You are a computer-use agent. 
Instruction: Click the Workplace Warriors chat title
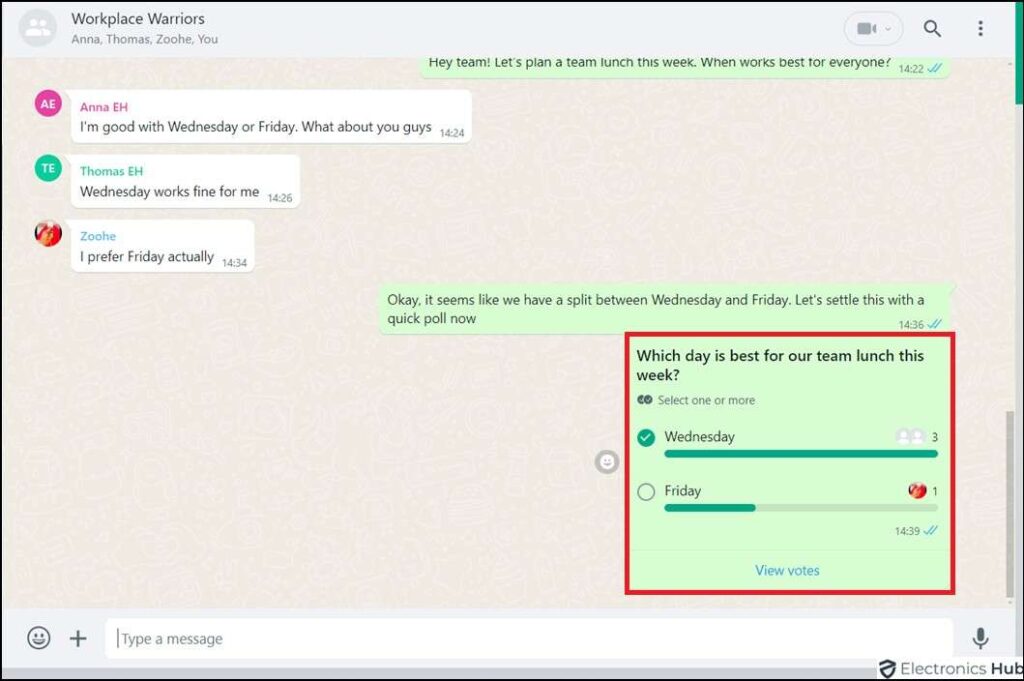click(x=137, y=18)
